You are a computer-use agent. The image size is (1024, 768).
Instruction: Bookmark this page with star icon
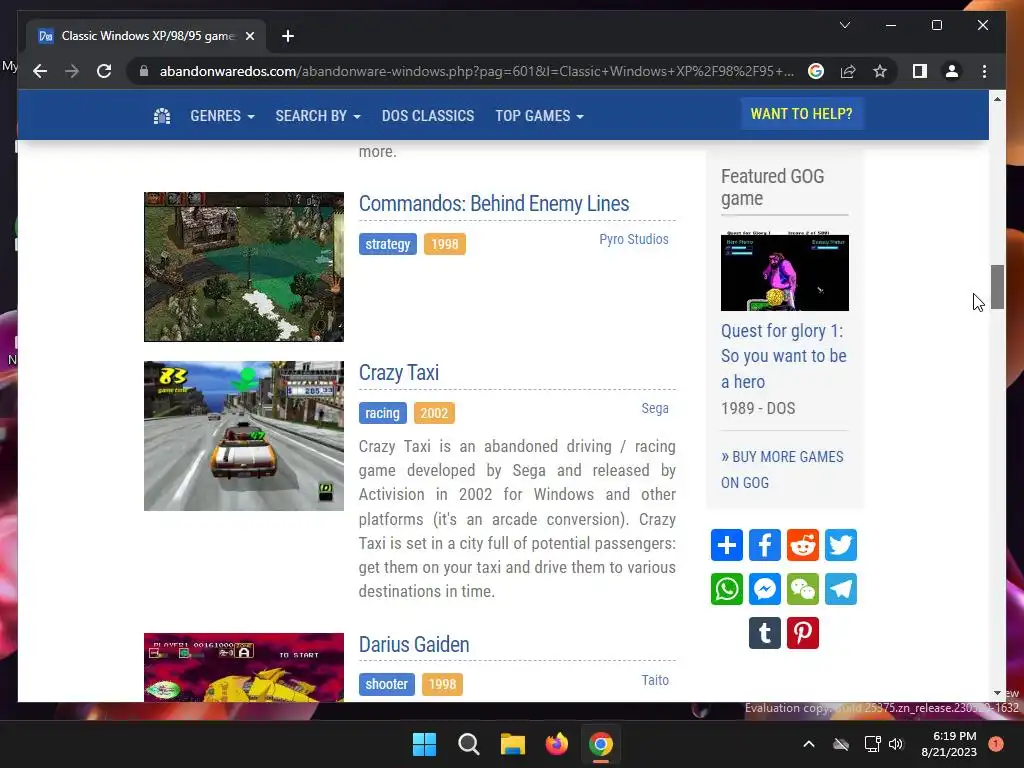[x=880, y=71]
